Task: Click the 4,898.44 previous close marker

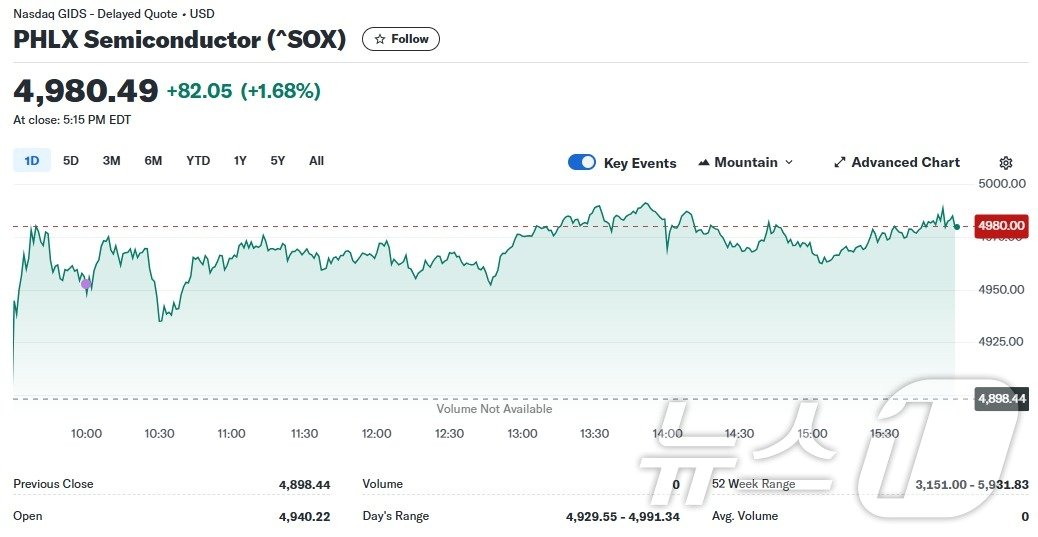Action: (1001, 398)
